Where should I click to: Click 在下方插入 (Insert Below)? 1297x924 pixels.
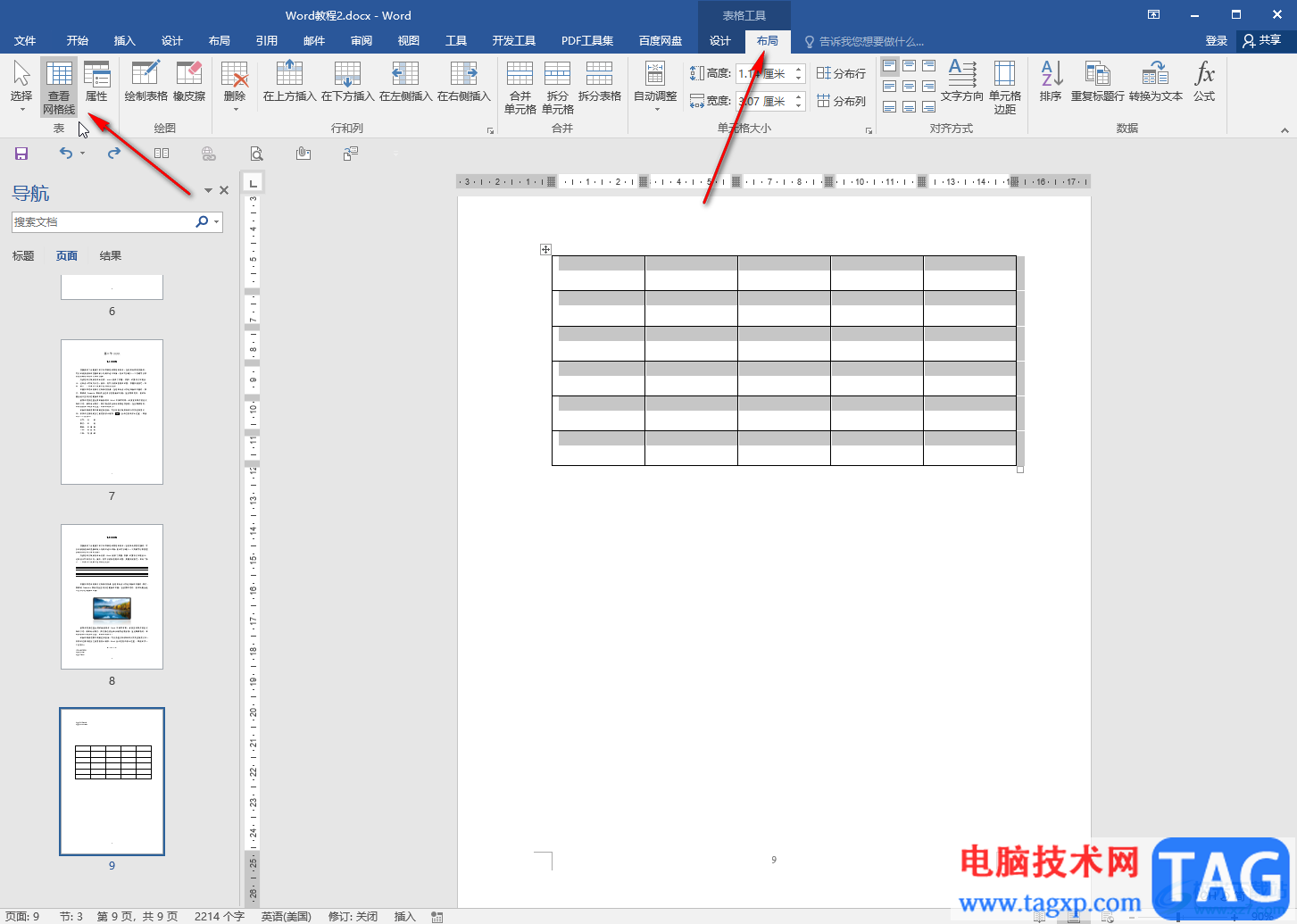pyautogui.click(x=348, y=82)
